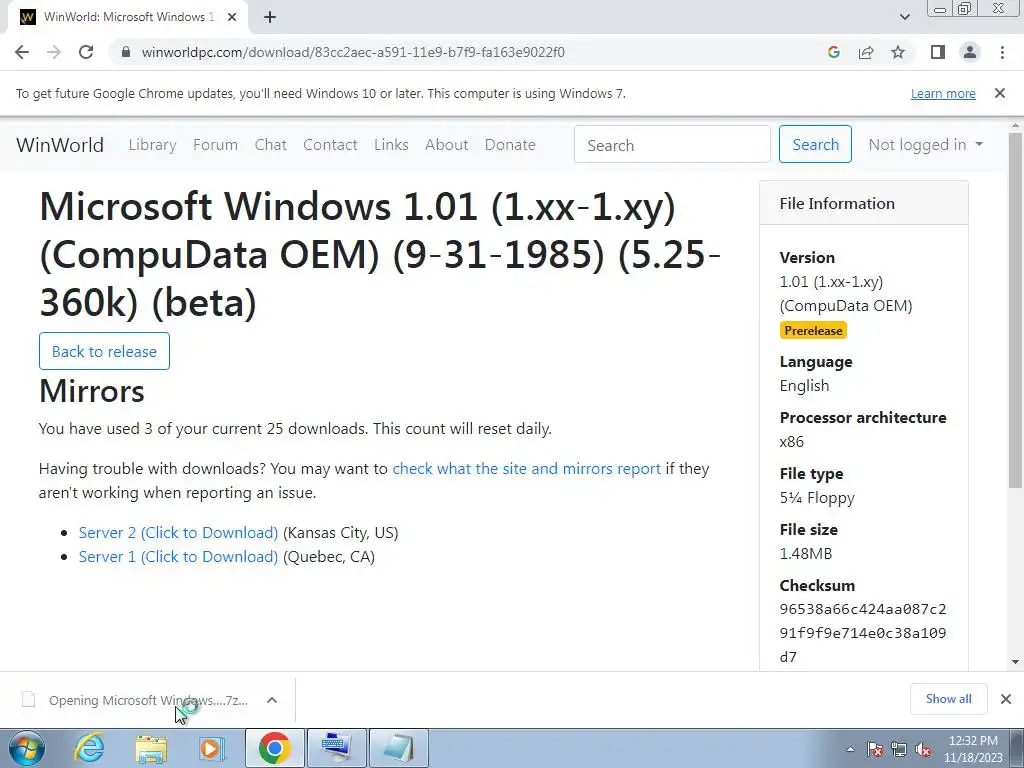Download from Server 2 Kansas City
This screenshot has height=768, width=1024.
pos(178,533)
